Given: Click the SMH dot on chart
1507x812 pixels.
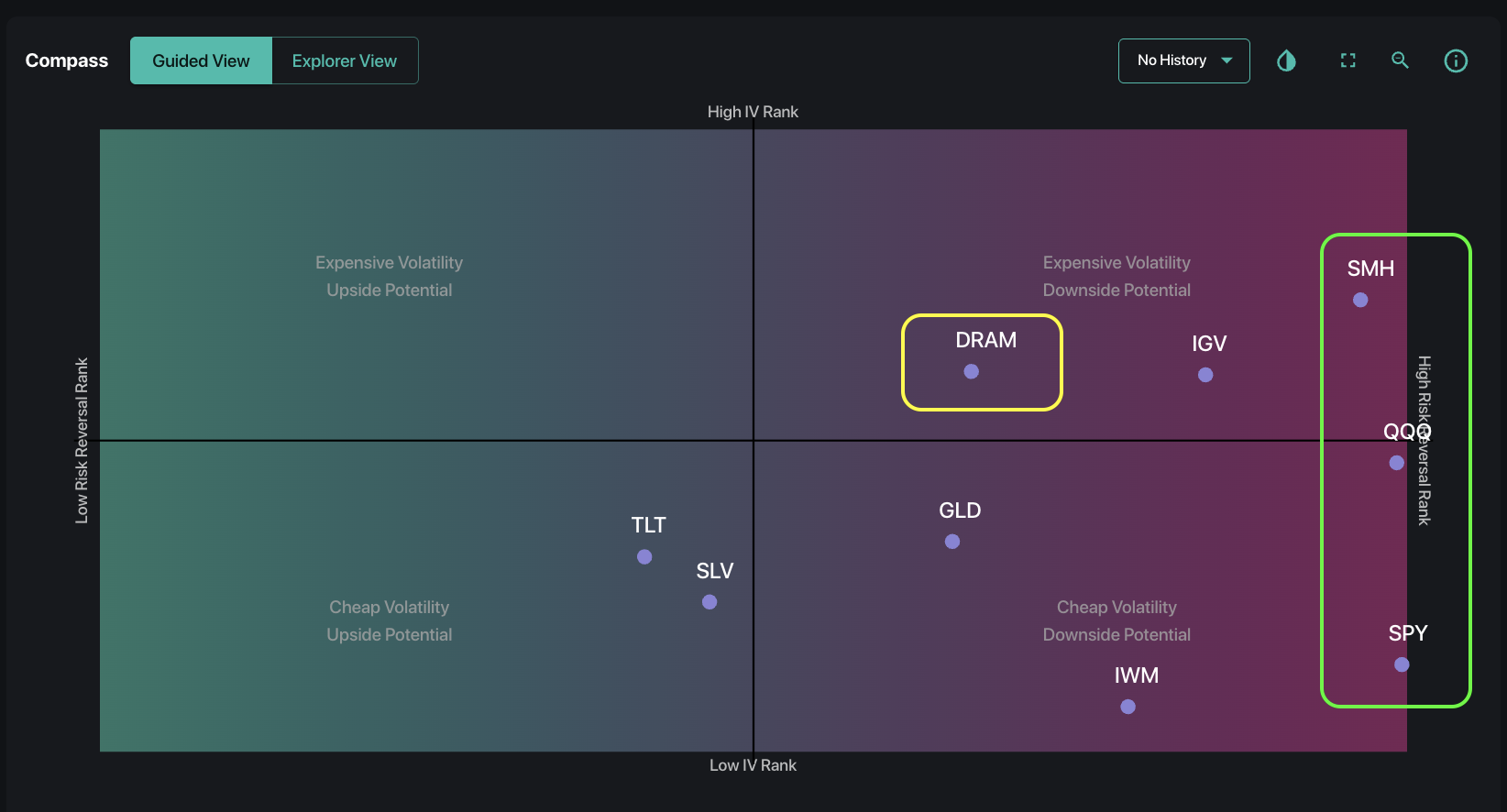Looking at the screenshot, I should [1360, 300].
